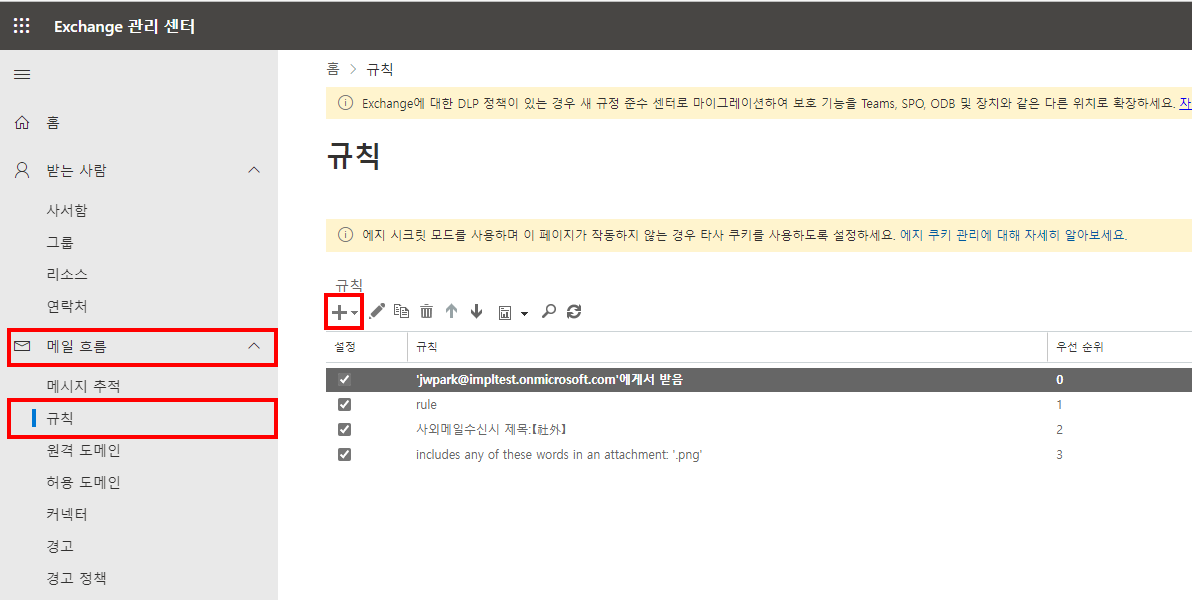Sort by 설정 column header
1192x600 pixels.
tap(345, 347)
